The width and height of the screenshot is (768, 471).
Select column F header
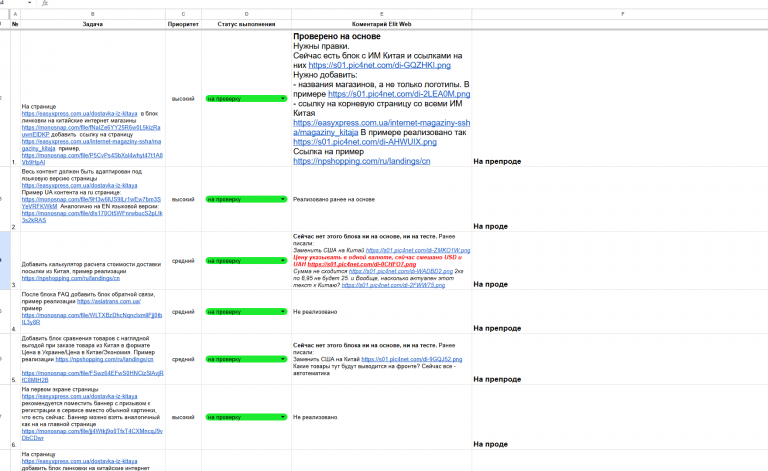[x=623, y=14]
